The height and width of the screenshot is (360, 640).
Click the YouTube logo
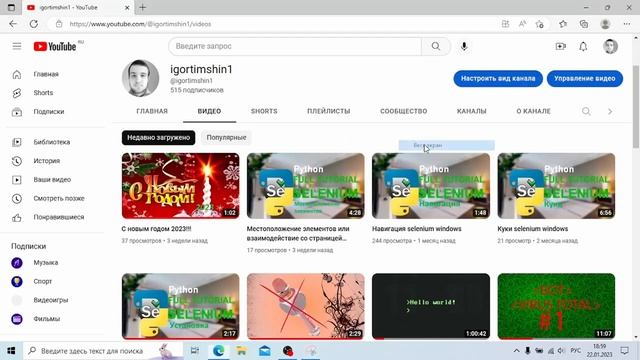coord(55,47)
